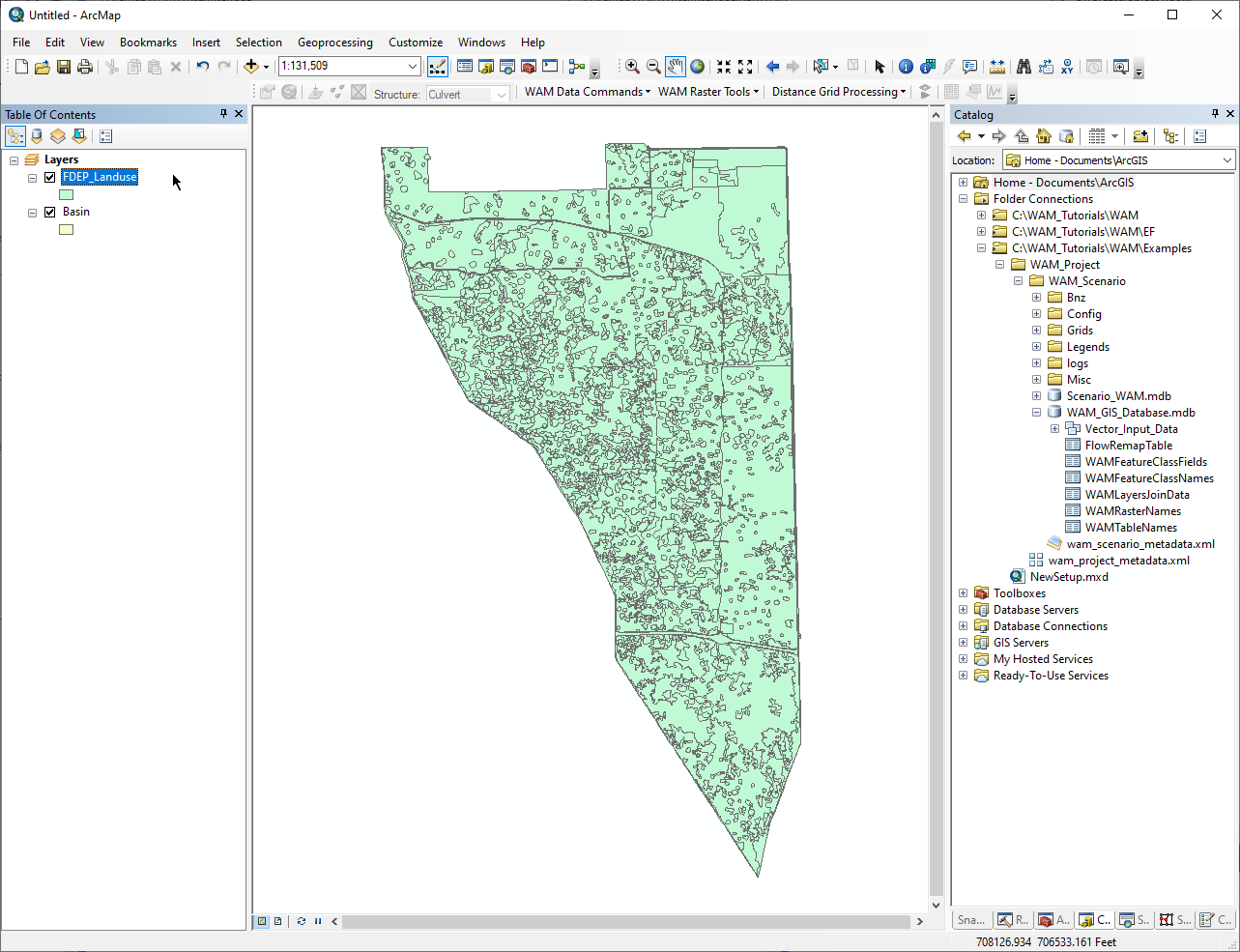Image resolution: width=1240 pixels, height=952 pixels.
Task: Open the Find binoculars tool
Action: [x=1024, y=67]
